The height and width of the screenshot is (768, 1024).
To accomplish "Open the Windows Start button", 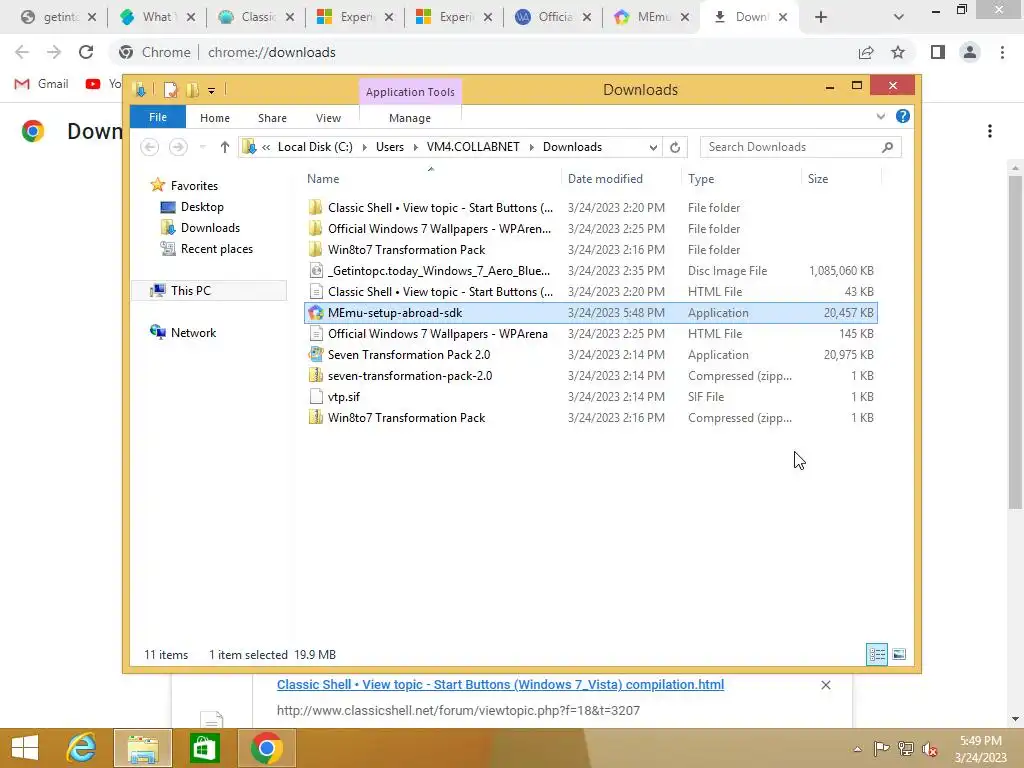I will pyautogui.click(x=25, y=748).
